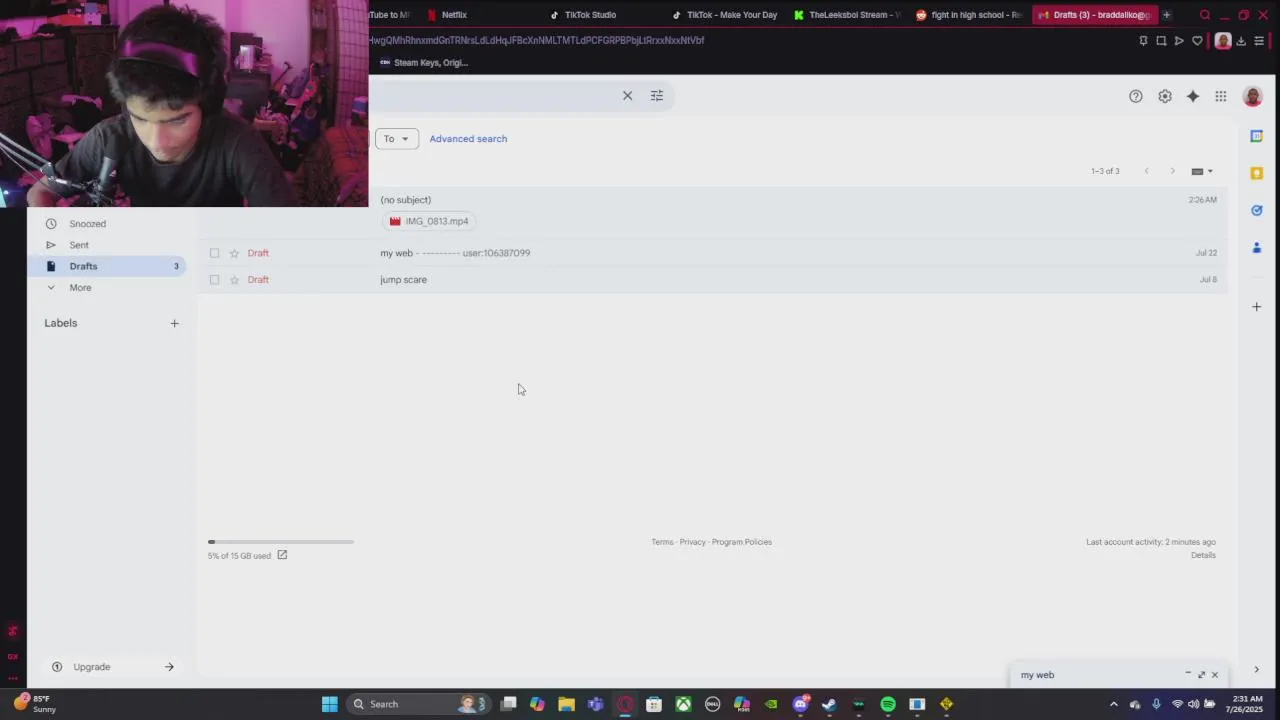Open new browser tab
This screenshot has width=1280, height=720.
pos(1166,15)
